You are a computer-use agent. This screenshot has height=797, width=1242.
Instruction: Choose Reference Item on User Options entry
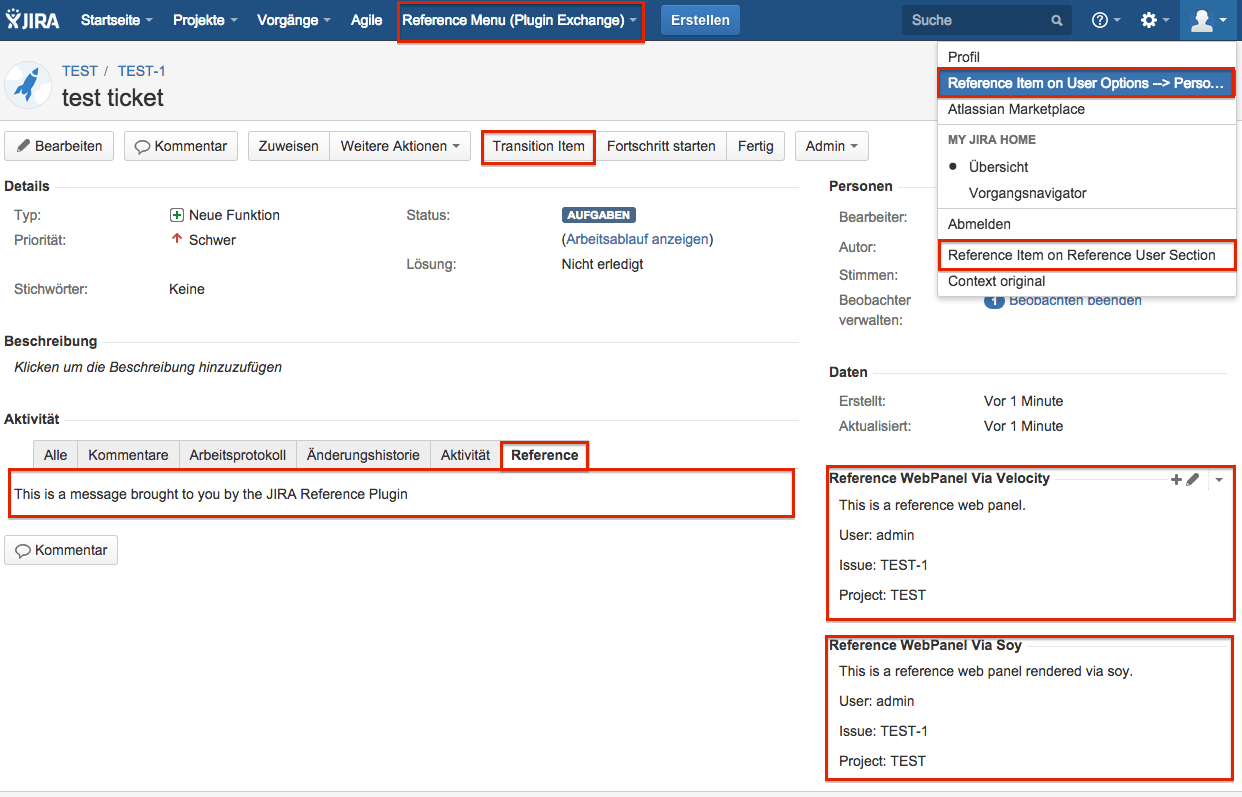tap(1087, 83)
